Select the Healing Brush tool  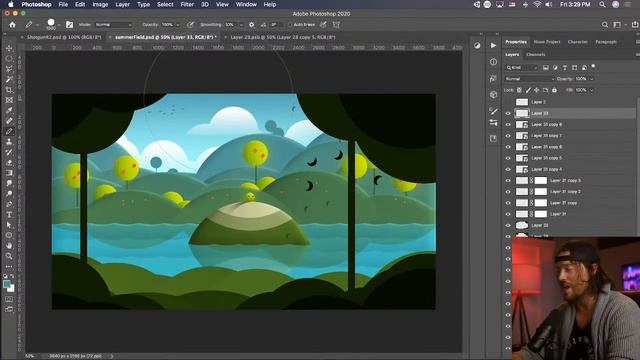(x=9, y=121)
